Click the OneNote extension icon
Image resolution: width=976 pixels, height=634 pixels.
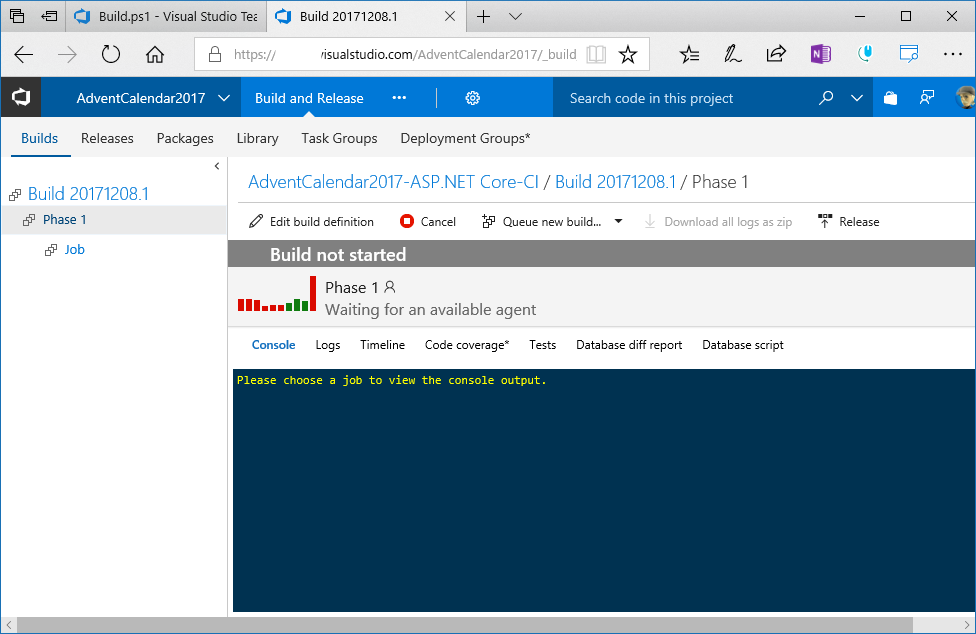820,55
